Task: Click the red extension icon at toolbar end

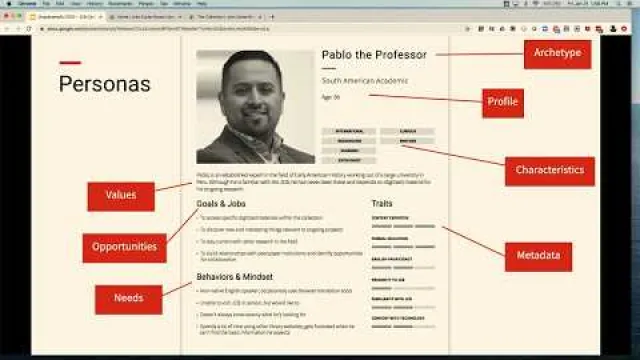Action: tap(624, 29)
